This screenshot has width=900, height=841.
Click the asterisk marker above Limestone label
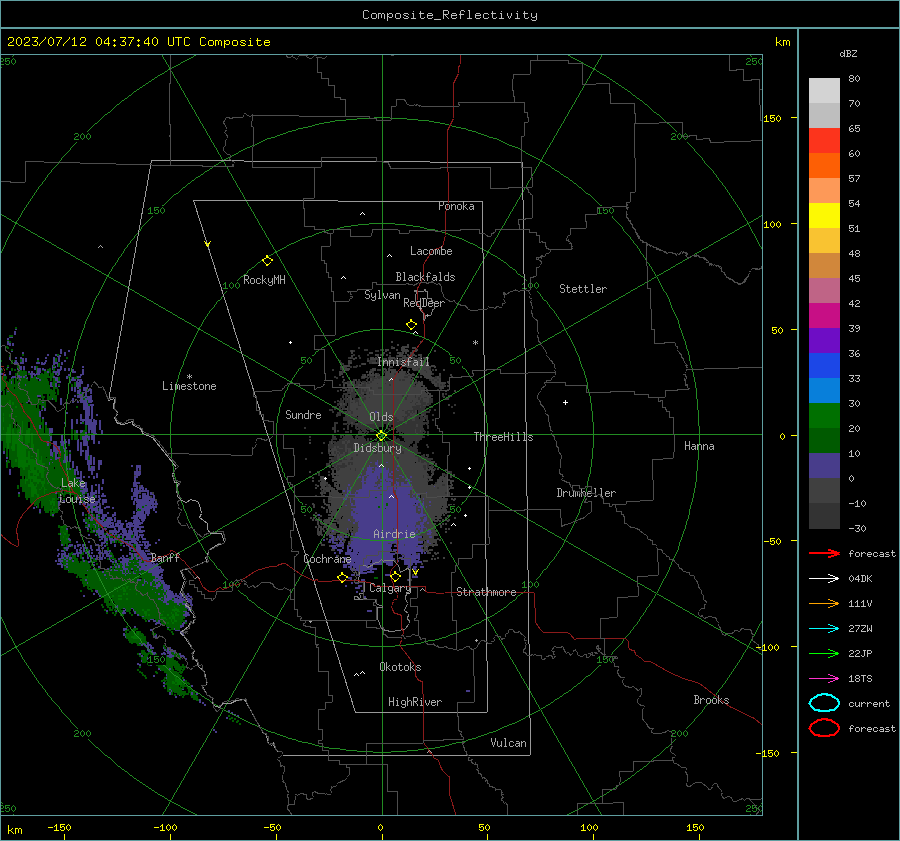(x=189, y=377)
